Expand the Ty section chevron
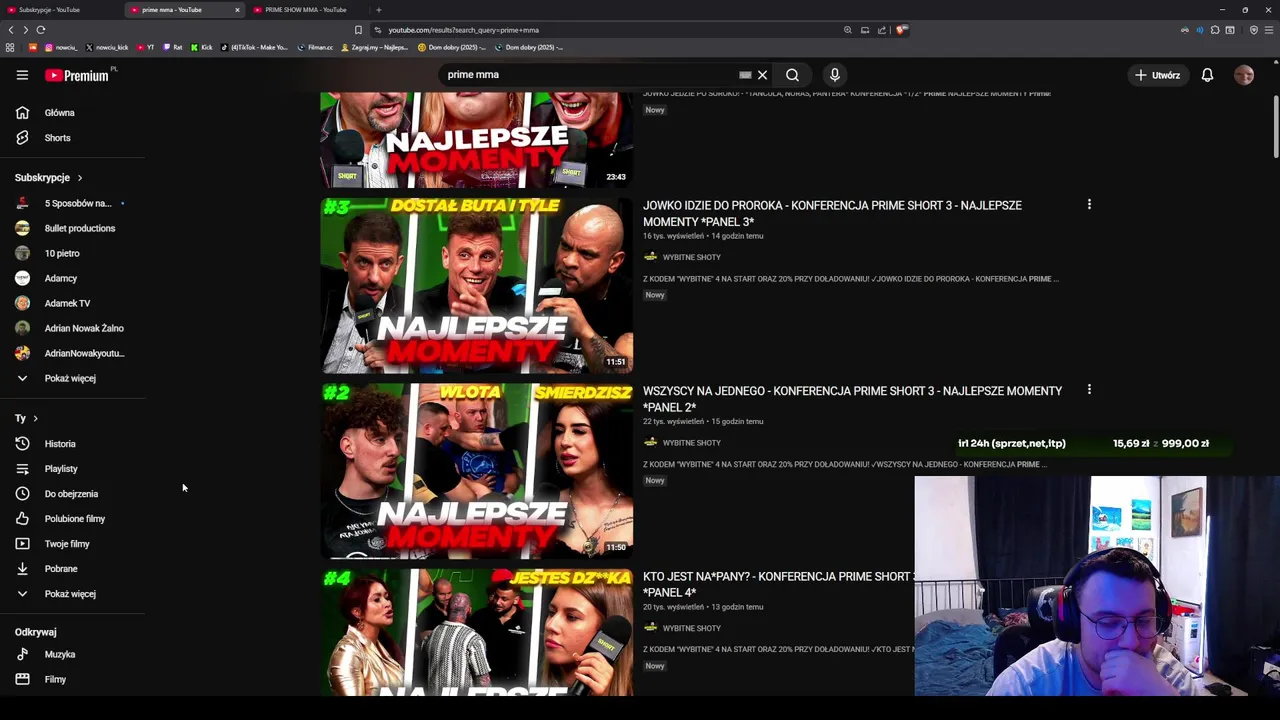The image size is (1280, 720). [x=35, y=418]
